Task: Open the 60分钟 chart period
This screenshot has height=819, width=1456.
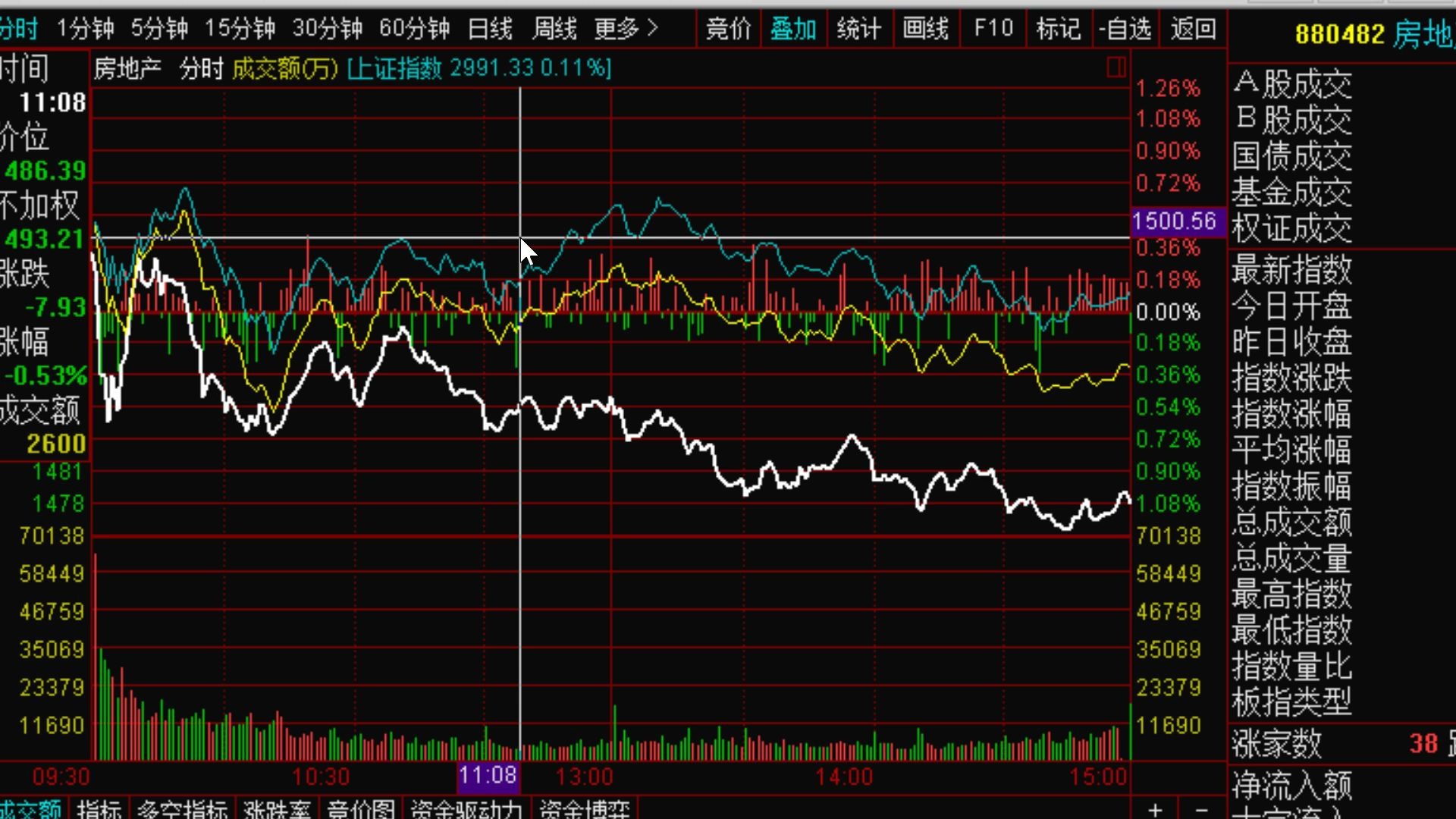Action: click(x=414, y=29)
